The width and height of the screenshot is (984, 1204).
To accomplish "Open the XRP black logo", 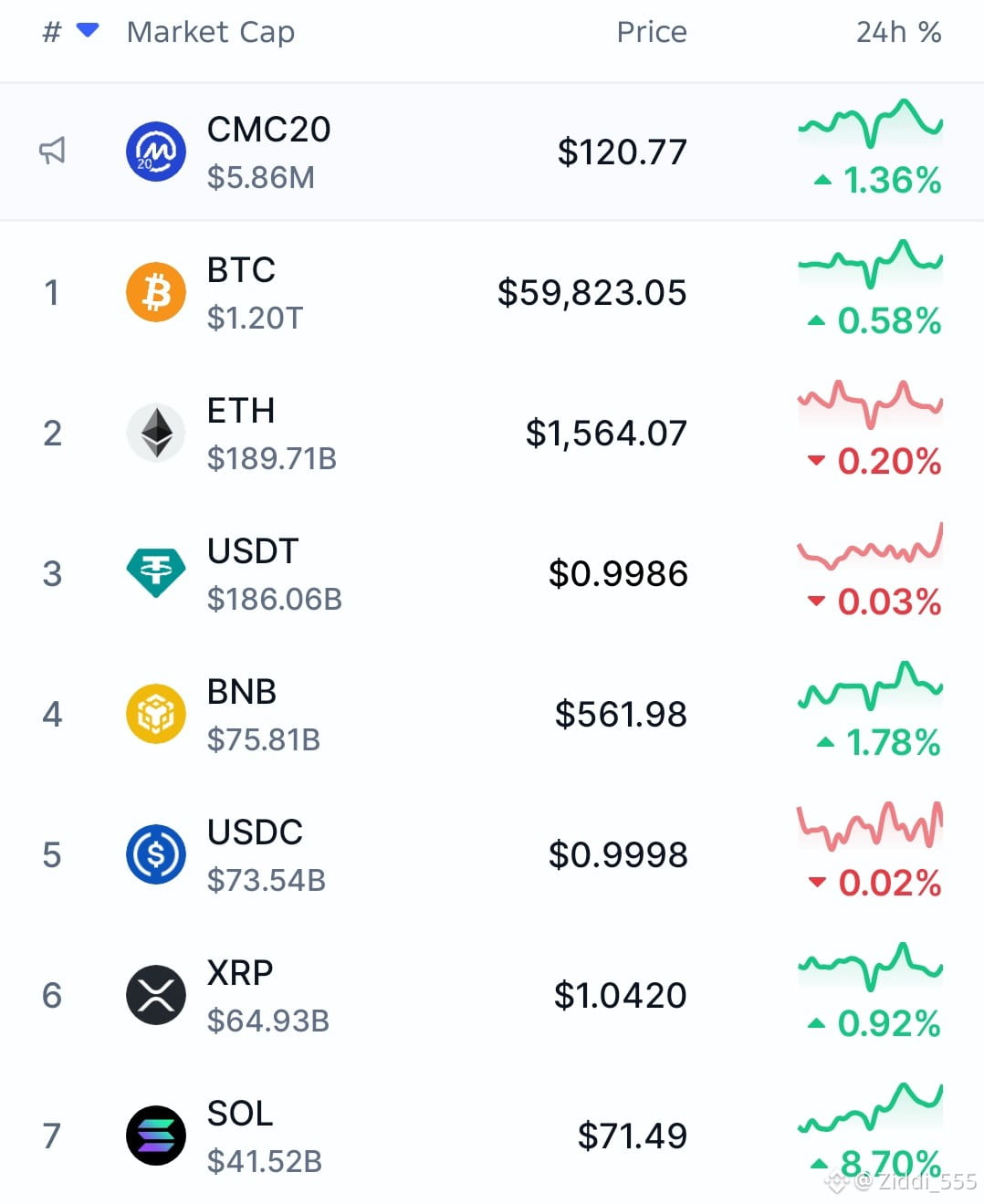I will click(x=156, y=995).
